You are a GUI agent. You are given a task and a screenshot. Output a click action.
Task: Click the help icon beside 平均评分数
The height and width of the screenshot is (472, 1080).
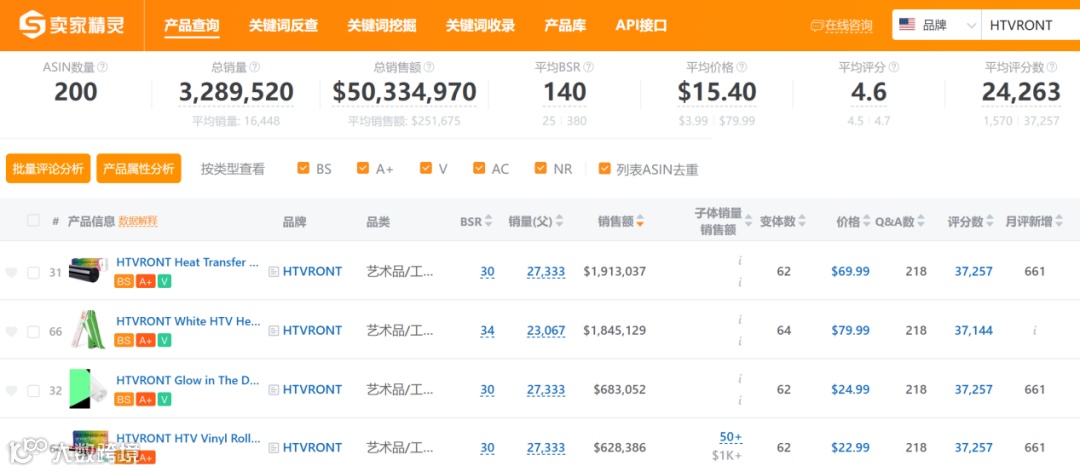(x=1050, y=68)
